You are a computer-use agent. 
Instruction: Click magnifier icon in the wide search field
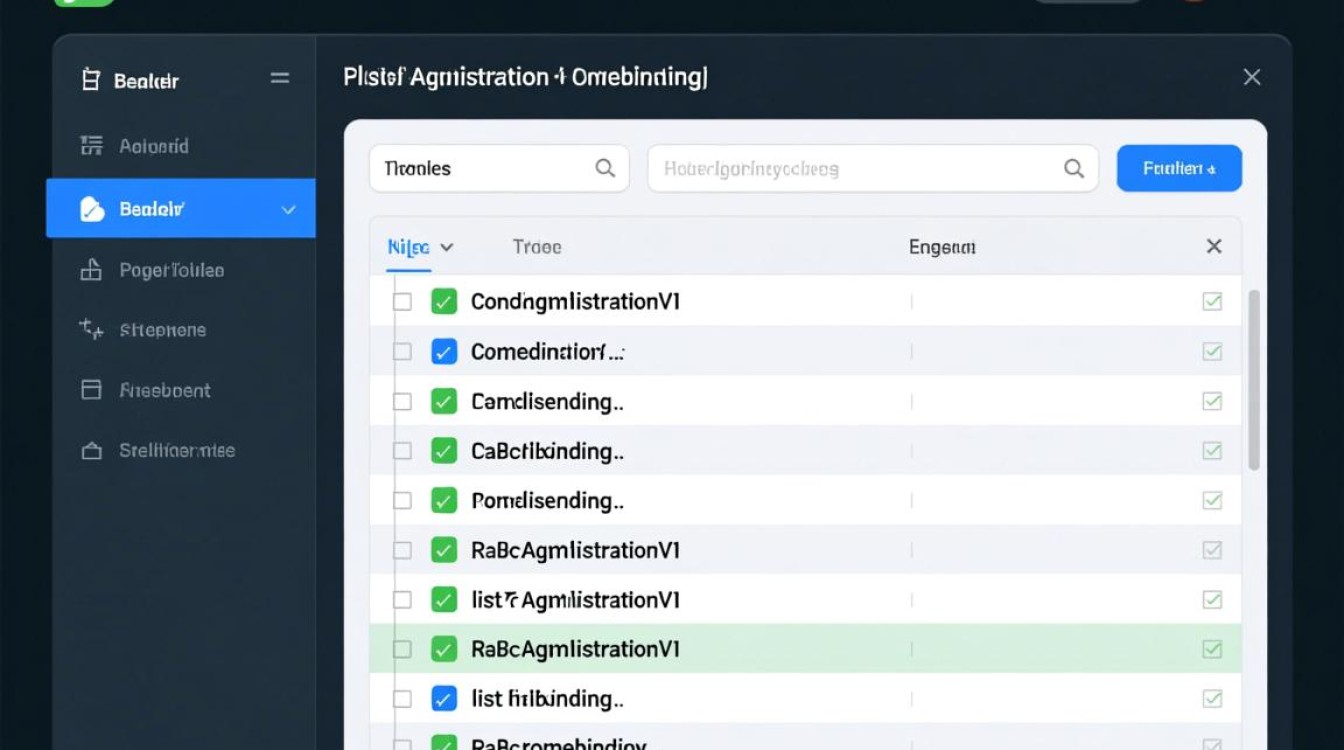coord(1074,169)
